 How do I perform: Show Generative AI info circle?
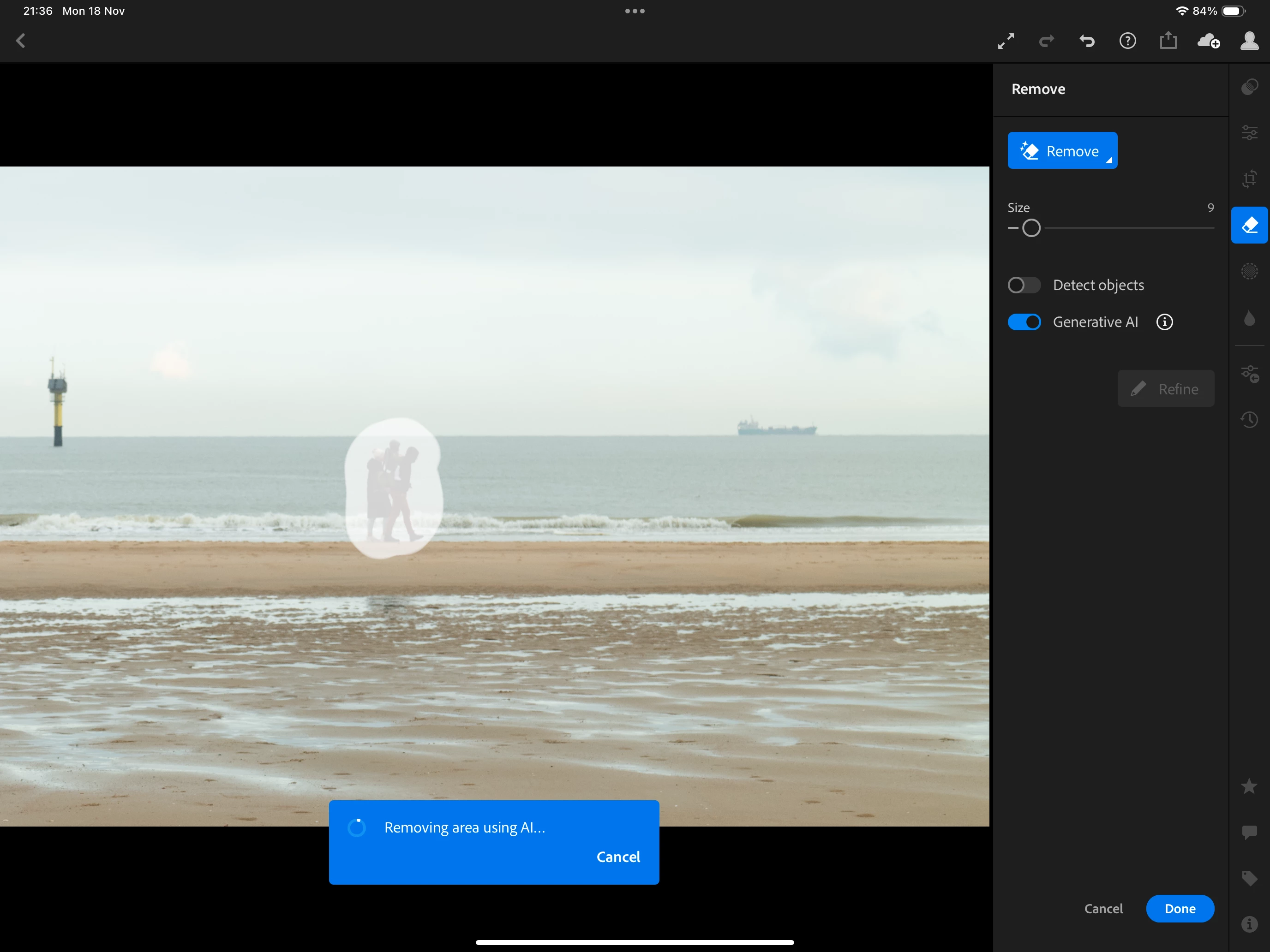(1164, 322)
